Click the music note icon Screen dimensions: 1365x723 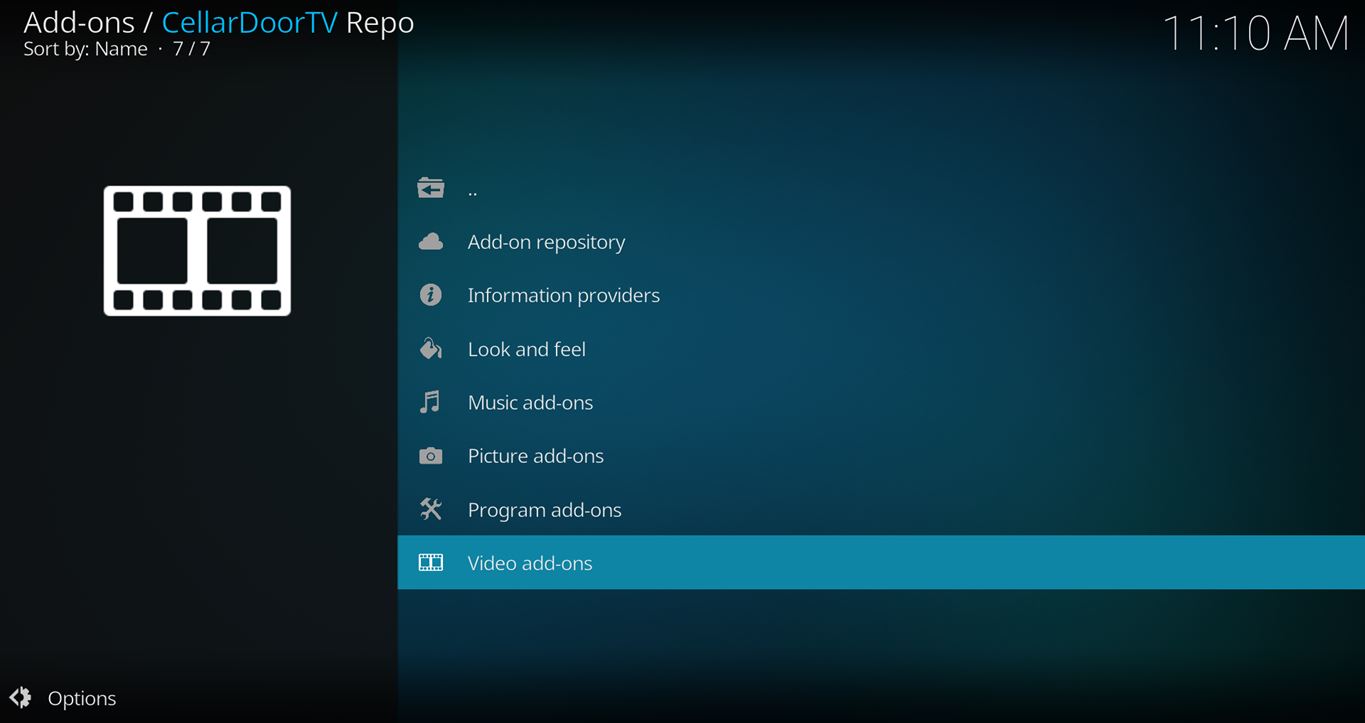click(x=431, y=402)
